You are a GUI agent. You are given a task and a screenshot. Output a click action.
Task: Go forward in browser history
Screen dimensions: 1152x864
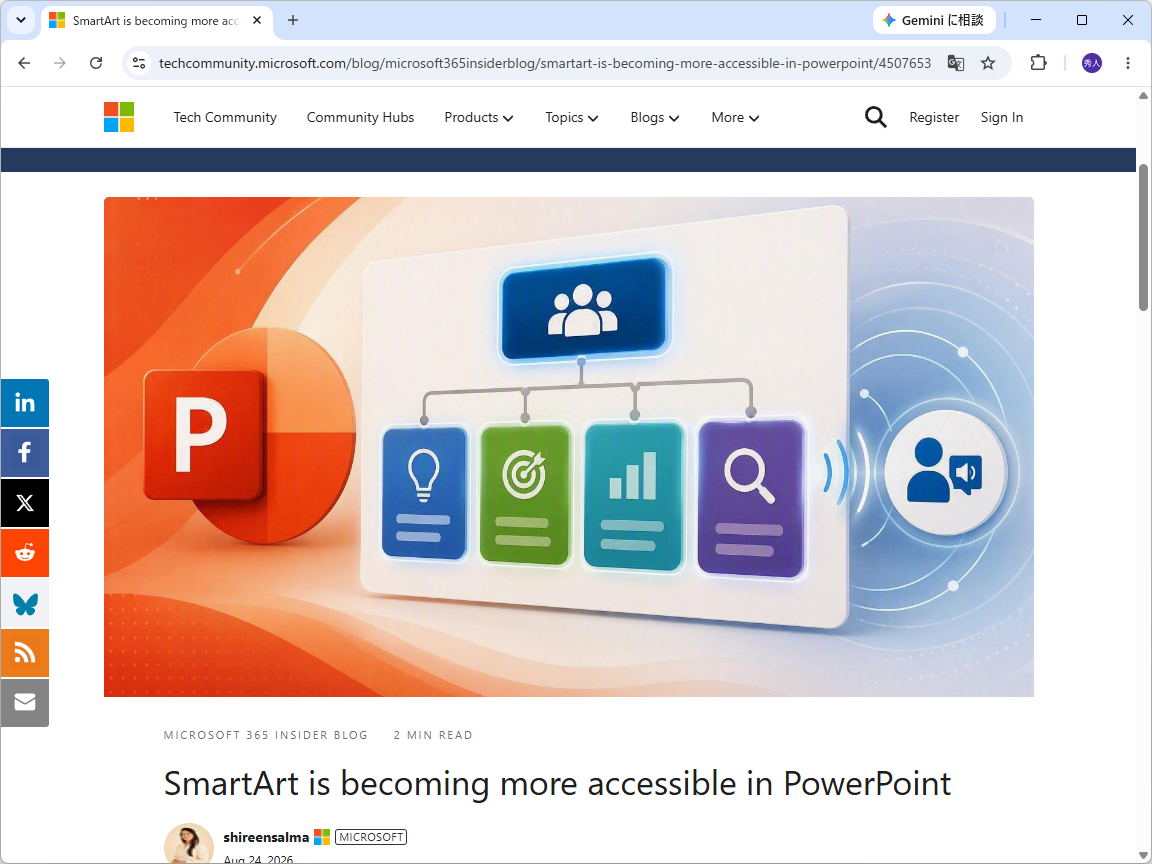[x=60, y=63]
